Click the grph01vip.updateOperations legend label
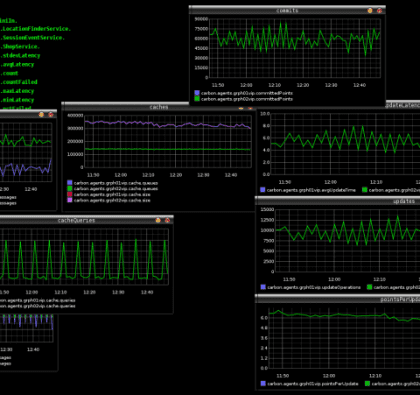The width and height of the screenshot is (420, 395). point(314,287)
